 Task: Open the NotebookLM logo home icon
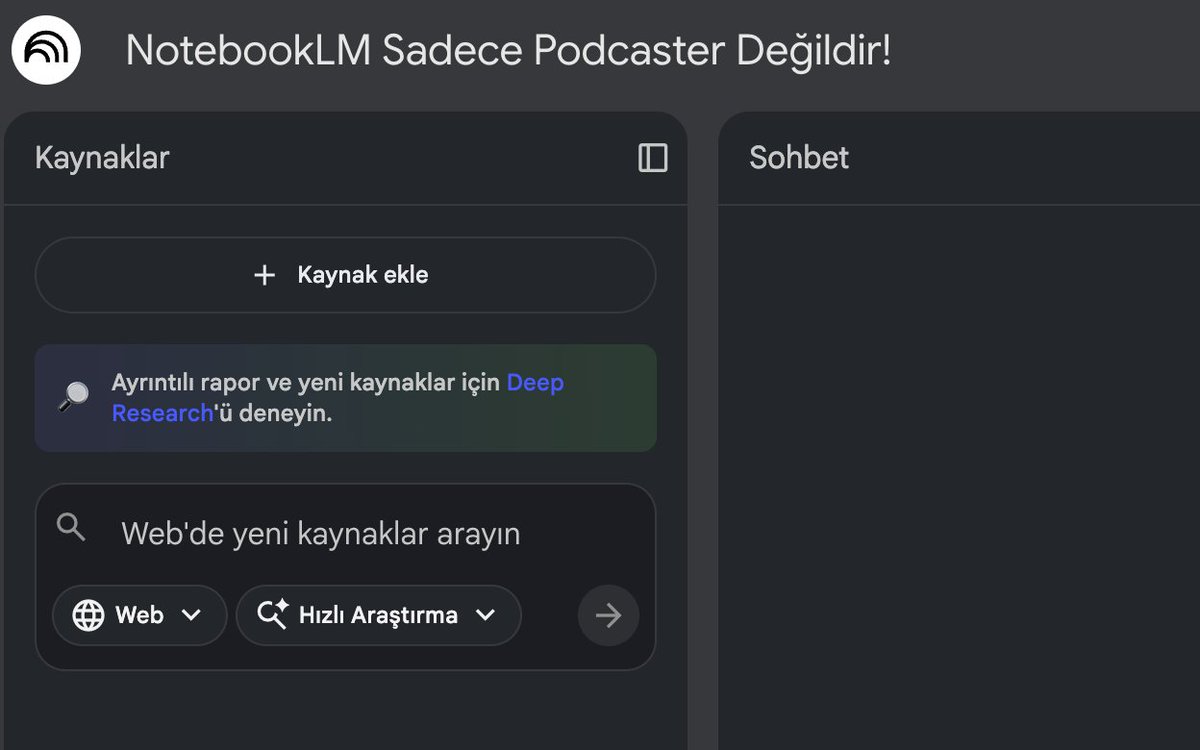(46, 50)
